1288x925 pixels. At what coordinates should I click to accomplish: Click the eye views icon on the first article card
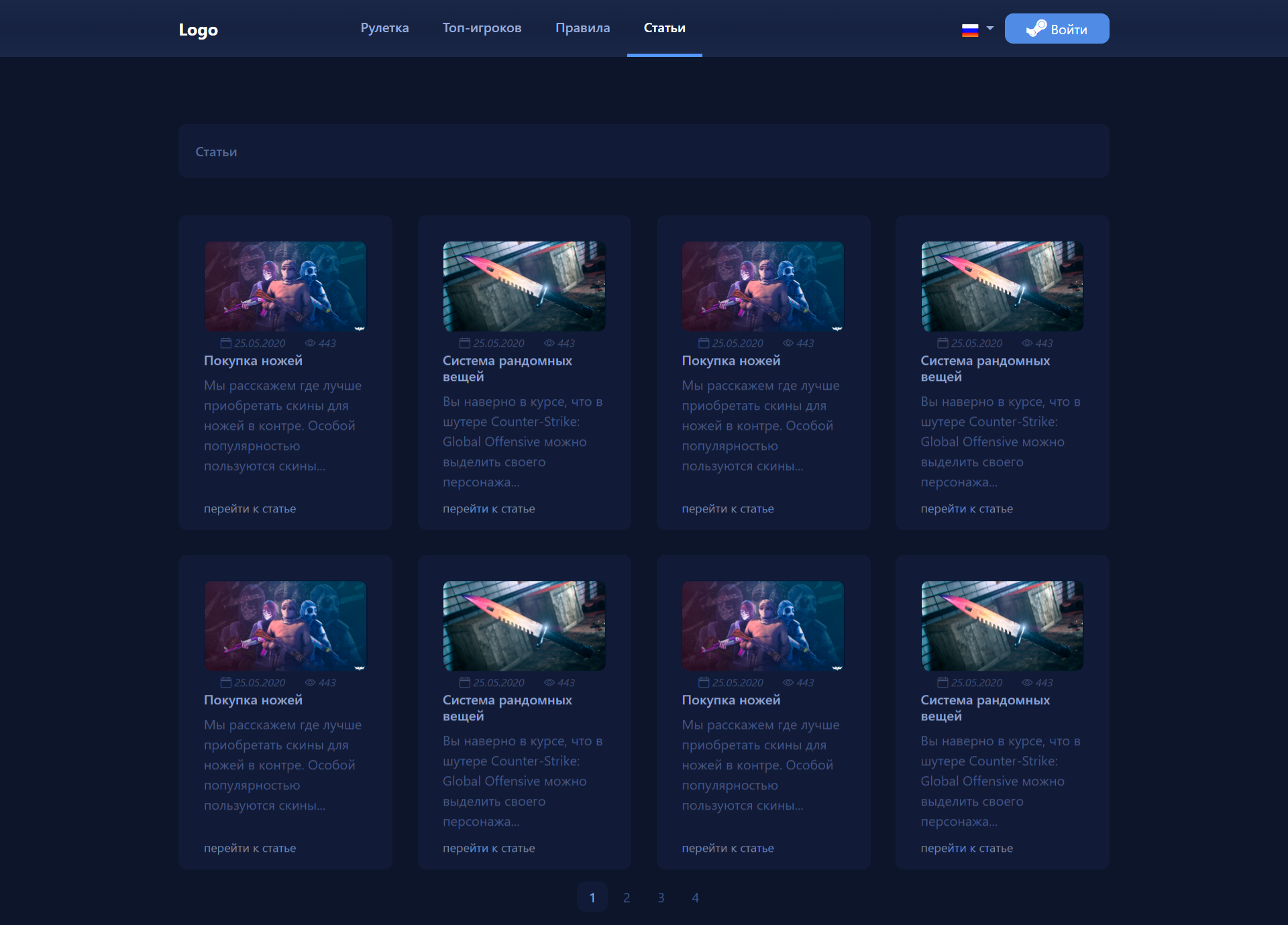(310, 343)
